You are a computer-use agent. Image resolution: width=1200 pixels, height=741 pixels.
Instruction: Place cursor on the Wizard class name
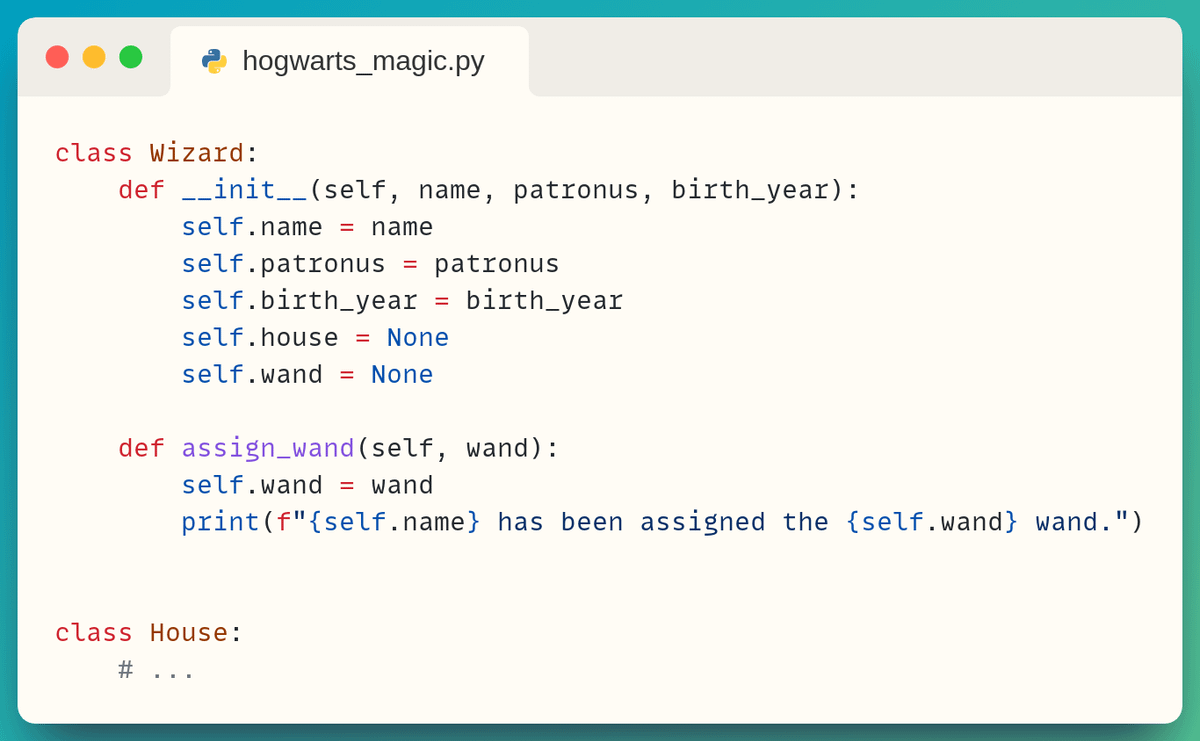pyautogui.click(x=196, y=153)
